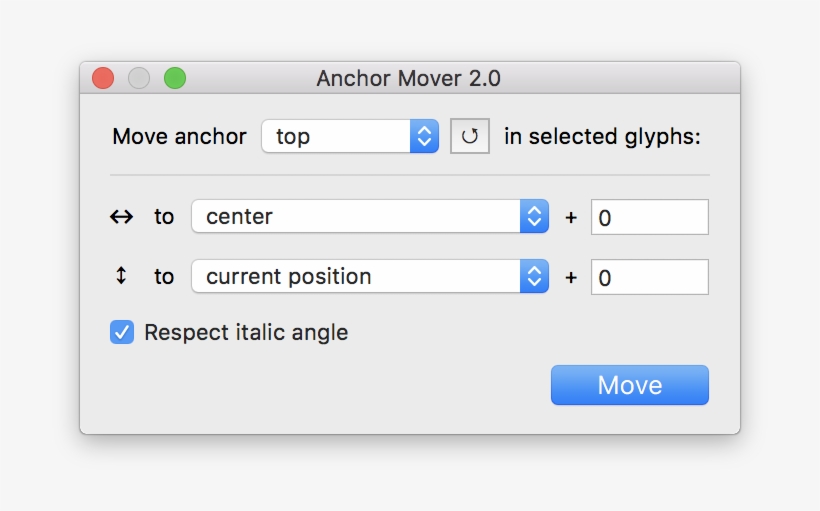This screenshot has height=511, width=820.
Task: Disable the Respect italic angle checkbox
Action: coord(122,332)
